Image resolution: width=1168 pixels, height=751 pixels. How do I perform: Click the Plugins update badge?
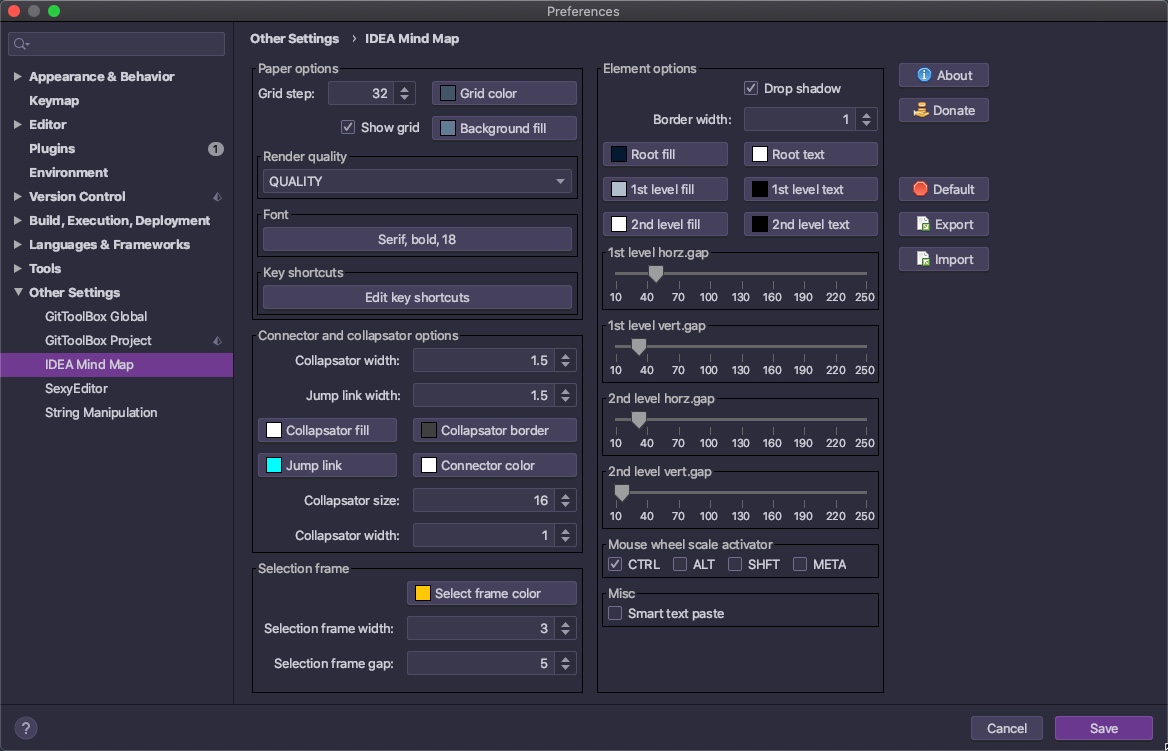click(x=215, y=149)
